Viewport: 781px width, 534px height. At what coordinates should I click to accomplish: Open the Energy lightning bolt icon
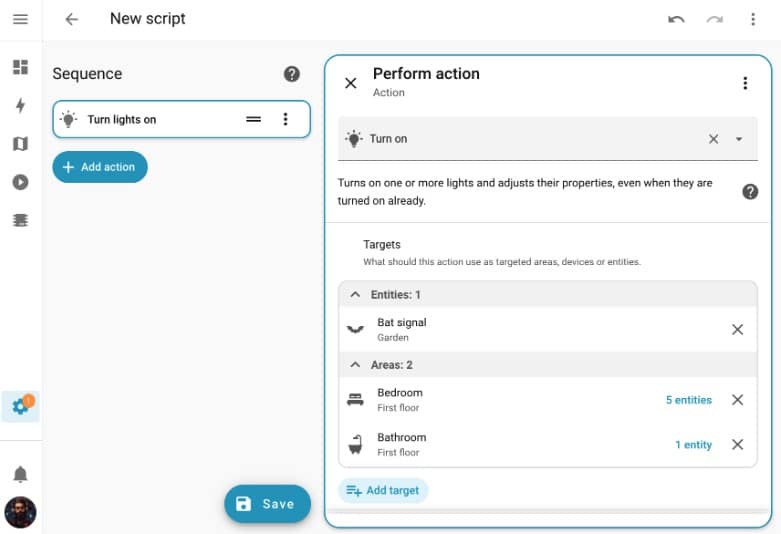click(x=20, y=106)
